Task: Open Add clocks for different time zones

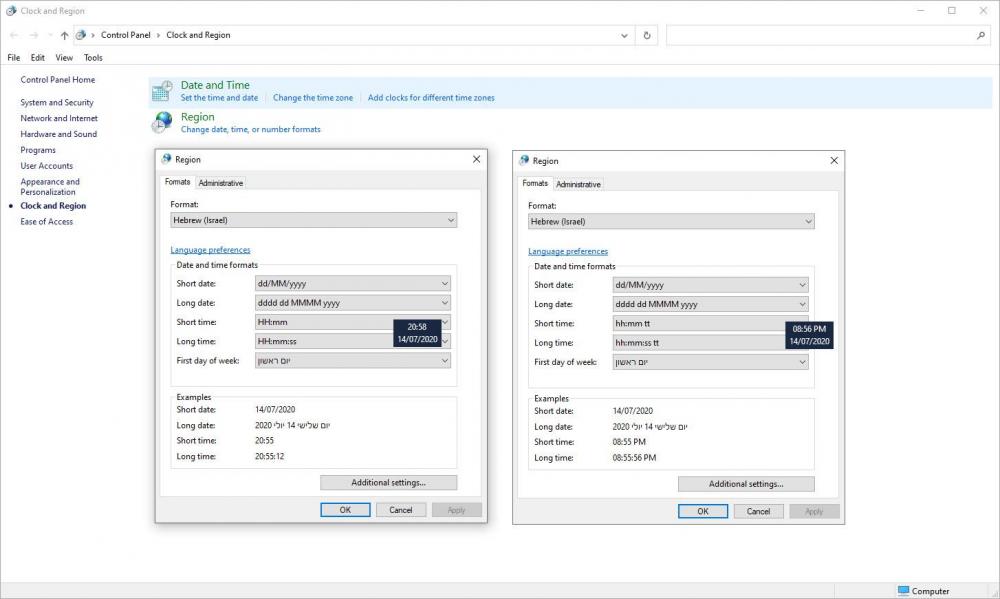Action: (x=431, y=98)
